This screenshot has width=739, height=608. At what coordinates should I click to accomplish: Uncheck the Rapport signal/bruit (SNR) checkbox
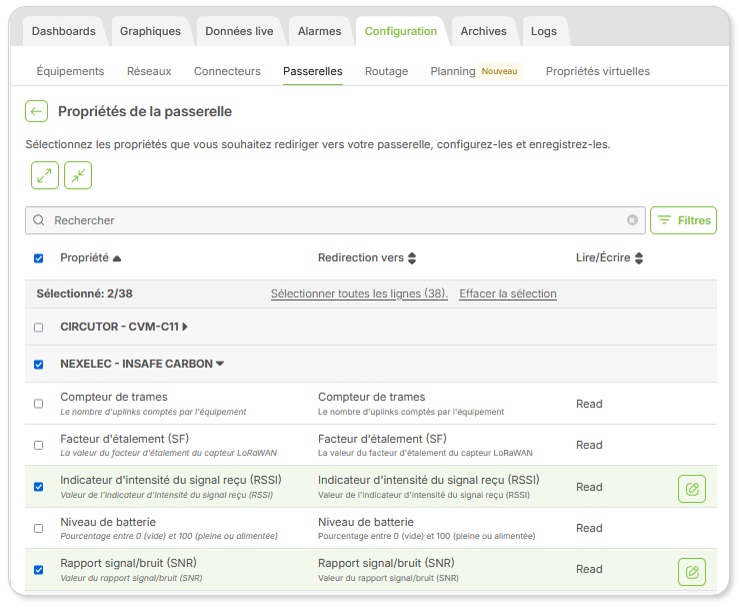tap(39, 570)
